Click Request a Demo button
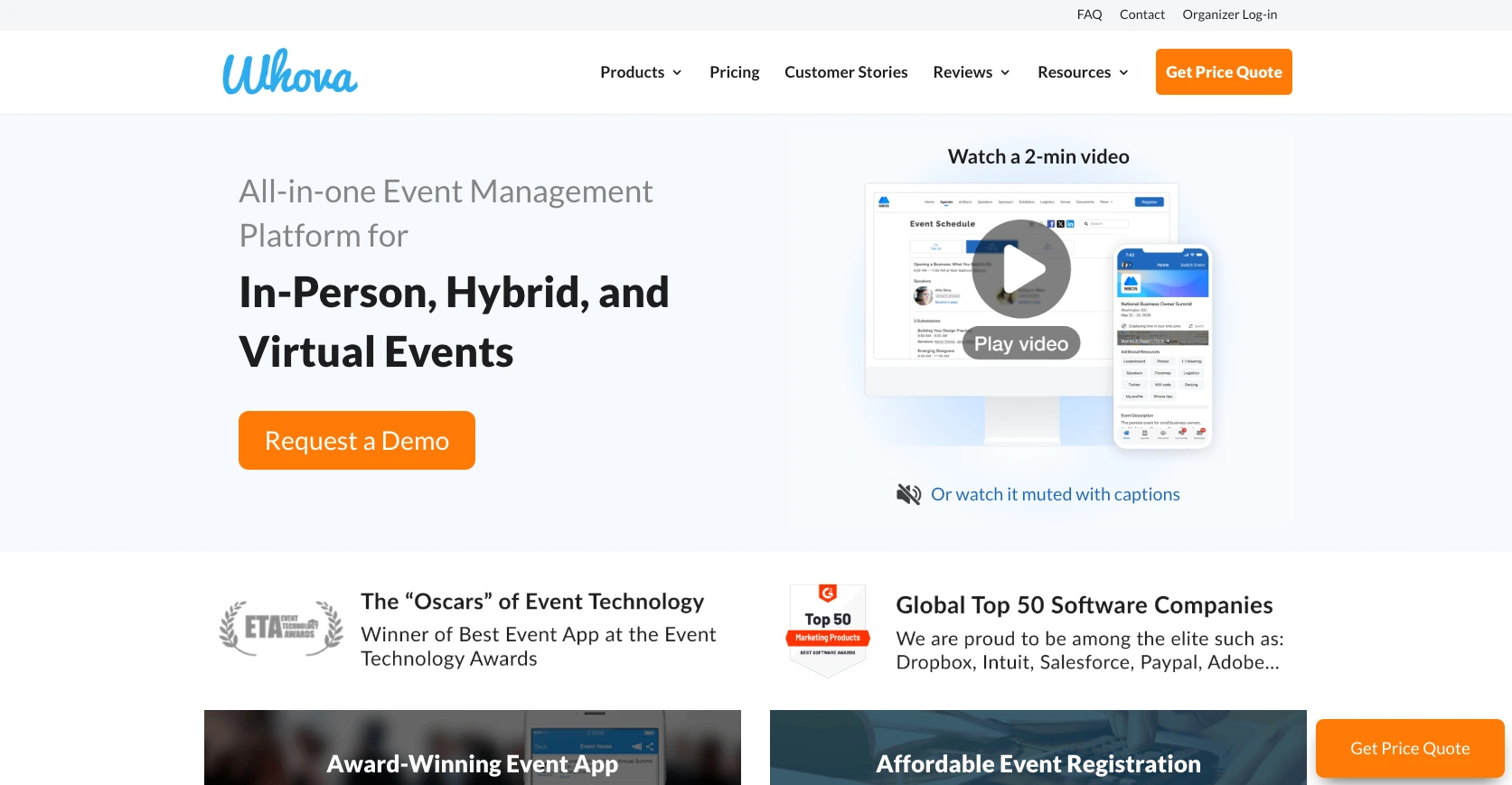This screenshot has height=785, width=1512. click(x=357, y=441)
